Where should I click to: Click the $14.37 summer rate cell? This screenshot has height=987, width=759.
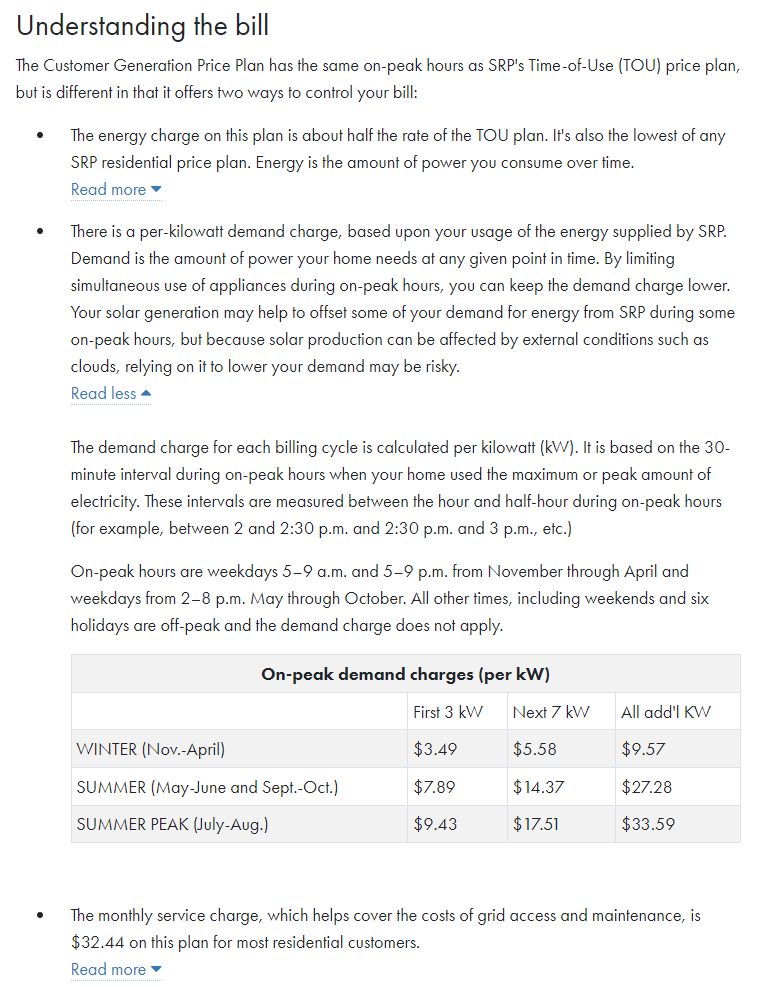538,787
